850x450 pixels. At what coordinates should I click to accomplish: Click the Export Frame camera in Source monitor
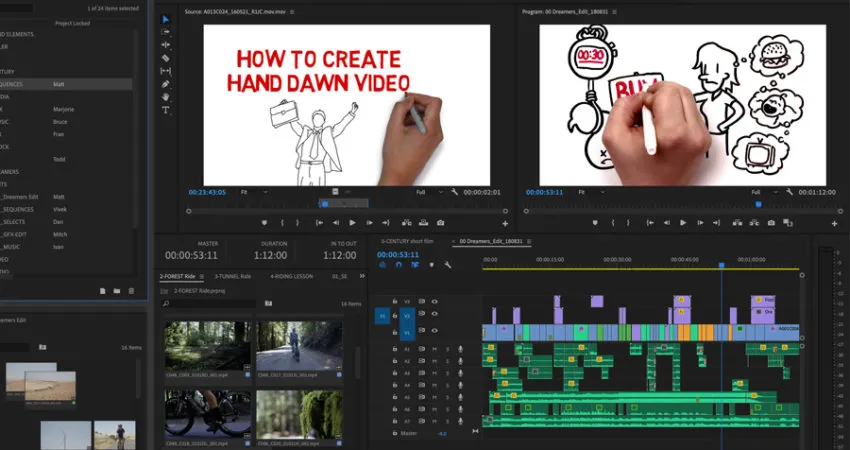click(440, 223)
